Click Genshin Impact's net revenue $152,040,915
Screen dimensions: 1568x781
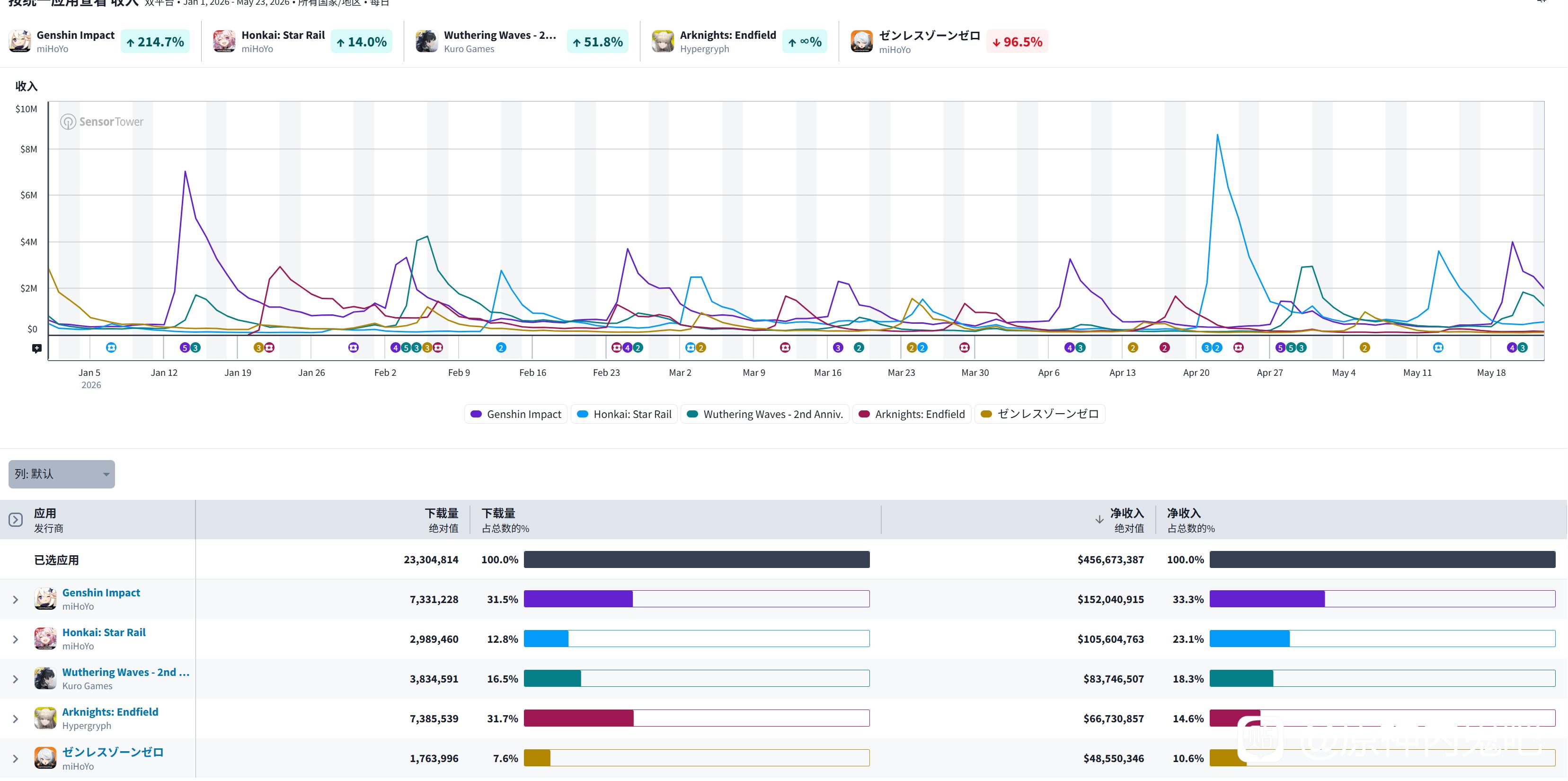click(x=1111, y=600)
